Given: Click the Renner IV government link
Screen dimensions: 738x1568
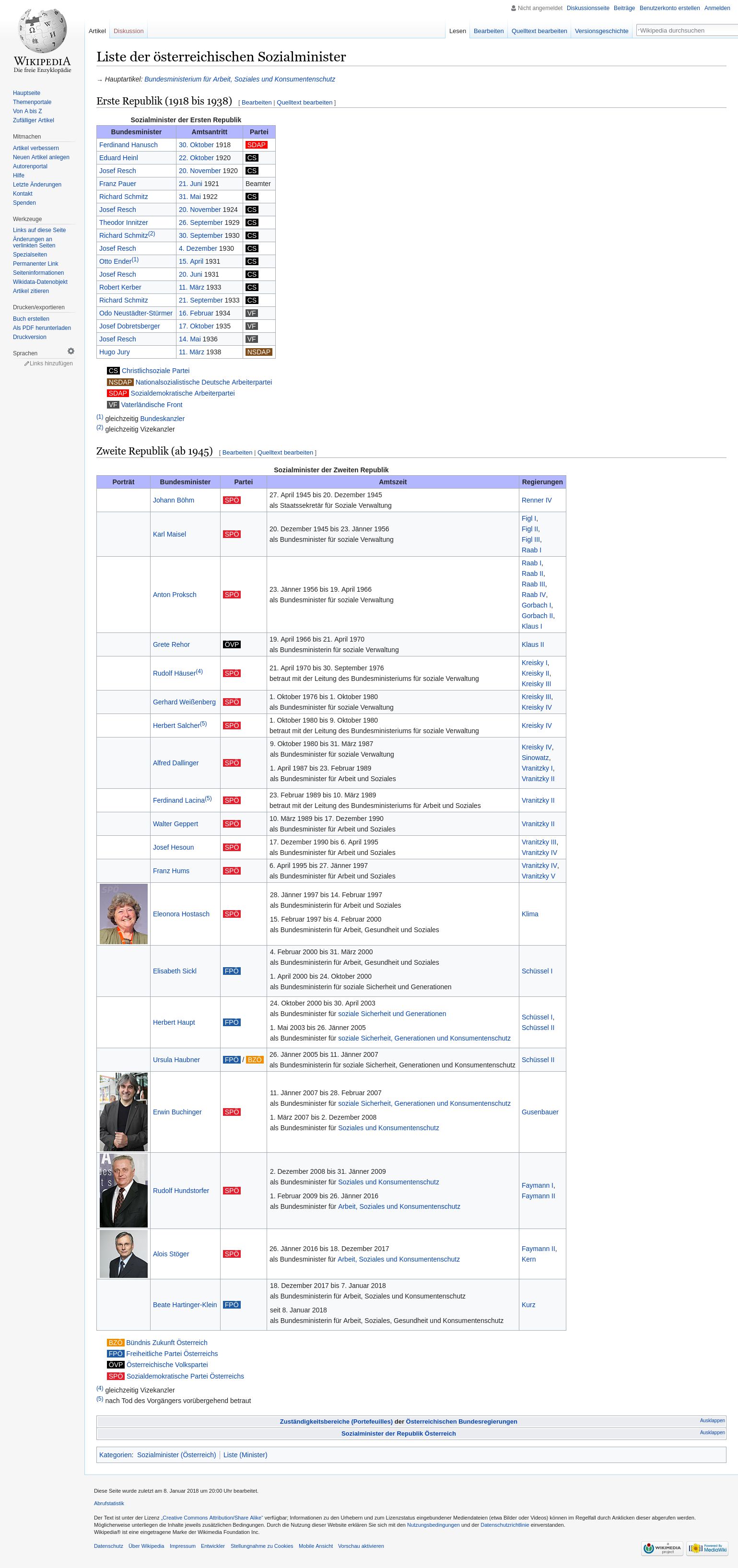Looking at the screenshot, I should 537,500.
